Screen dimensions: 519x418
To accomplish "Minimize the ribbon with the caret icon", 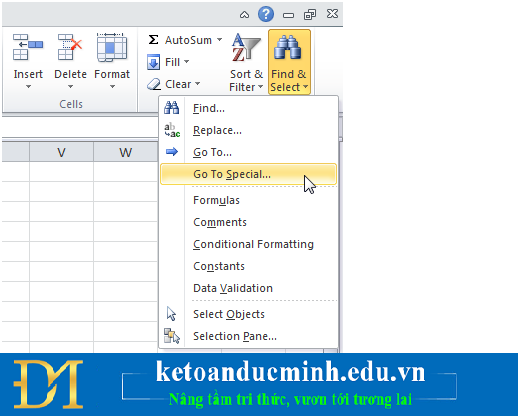I will [244, 15].
